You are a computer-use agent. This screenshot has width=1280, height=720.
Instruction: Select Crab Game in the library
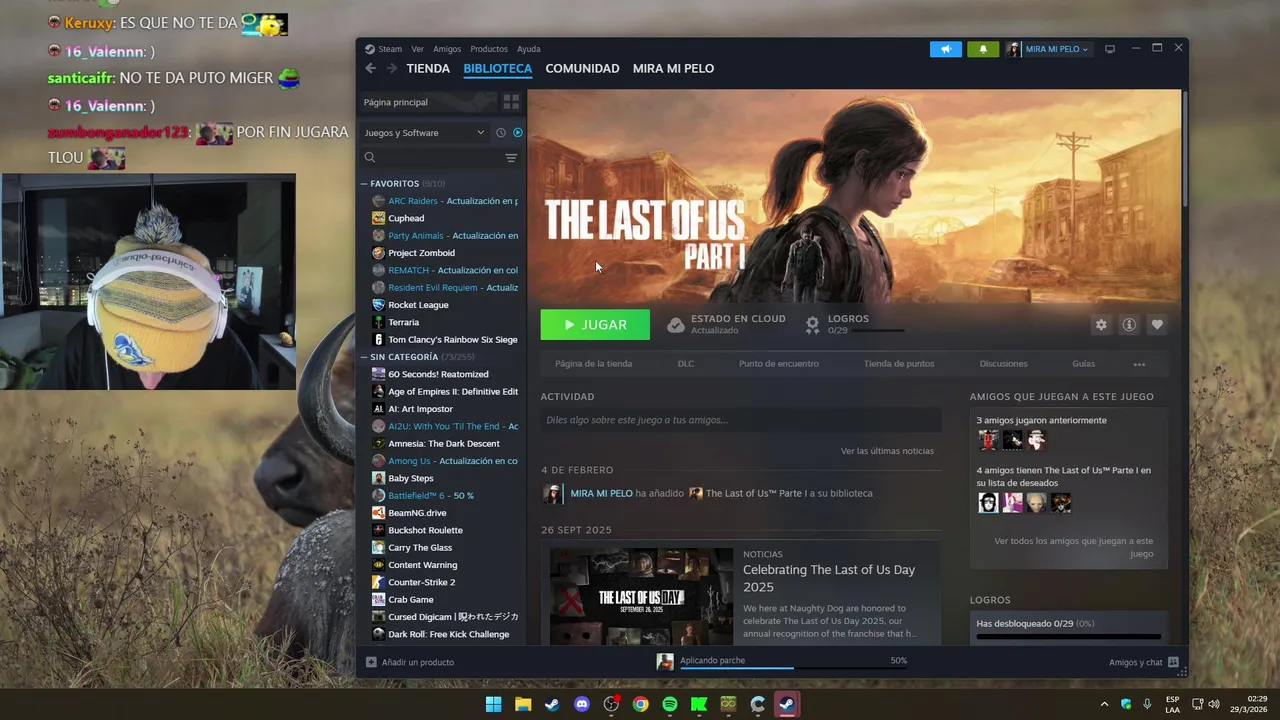(410, 599)
